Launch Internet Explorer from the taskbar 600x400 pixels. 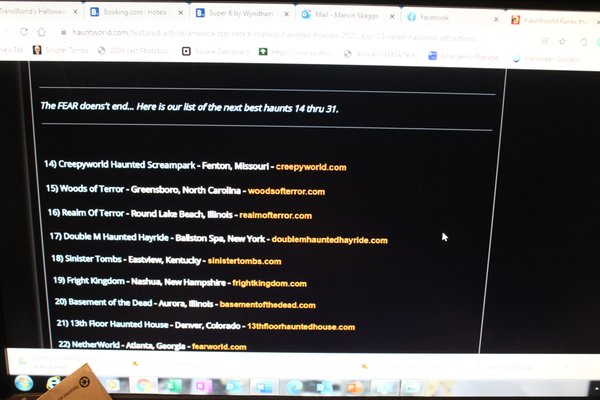coord(54,382)
